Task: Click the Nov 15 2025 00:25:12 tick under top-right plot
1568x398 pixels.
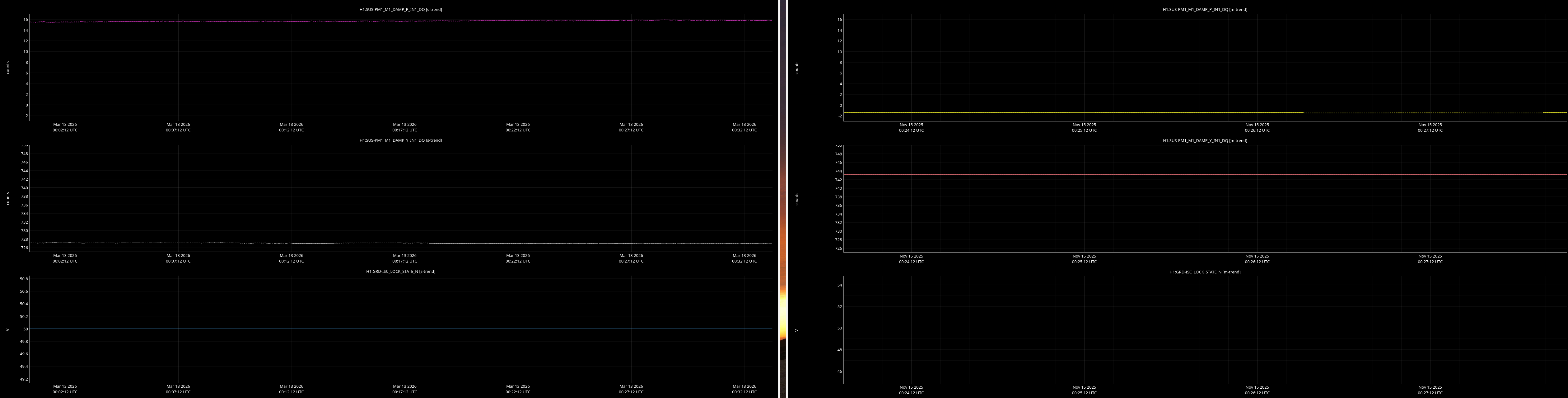Action: [x=1084, y=127]
